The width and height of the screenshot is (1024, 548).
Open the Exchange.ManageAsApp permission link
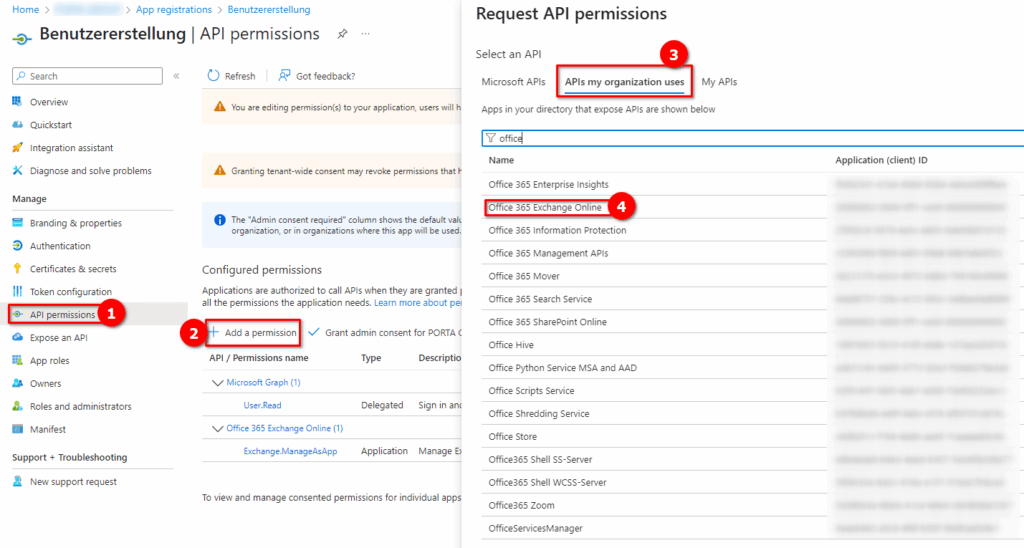[x=291, y=451]
